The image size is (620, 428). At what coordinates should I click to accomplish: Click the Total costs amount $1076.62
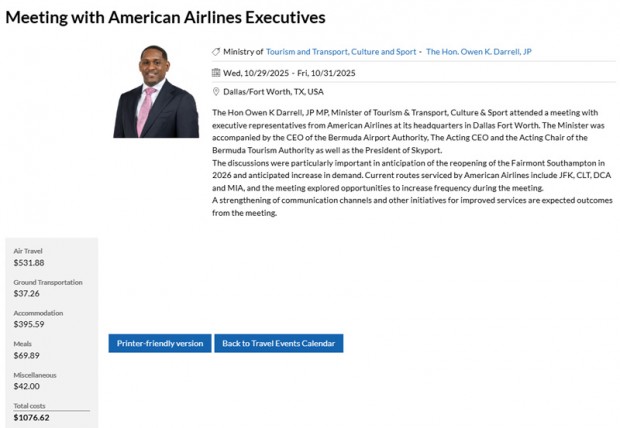coord(31,418)
